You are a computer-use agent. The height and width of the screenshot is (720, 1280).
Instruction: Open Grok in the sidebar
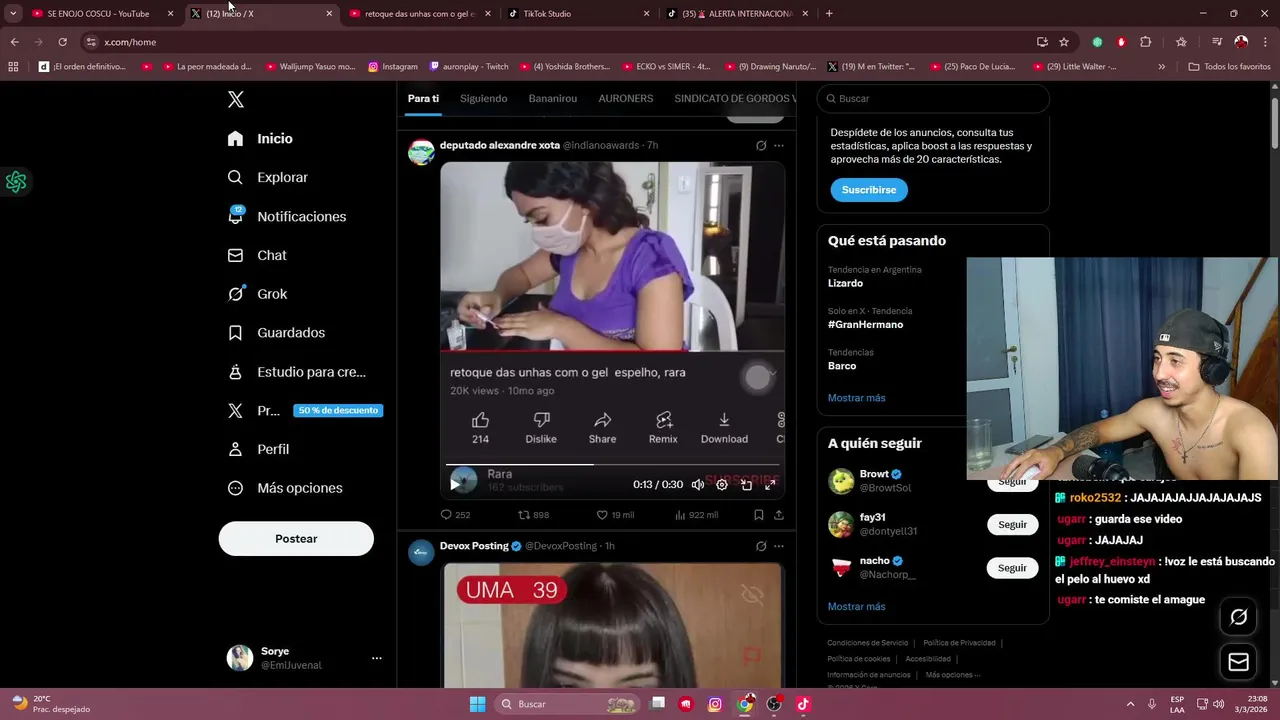pyautogui.click(x=257, y=294)
